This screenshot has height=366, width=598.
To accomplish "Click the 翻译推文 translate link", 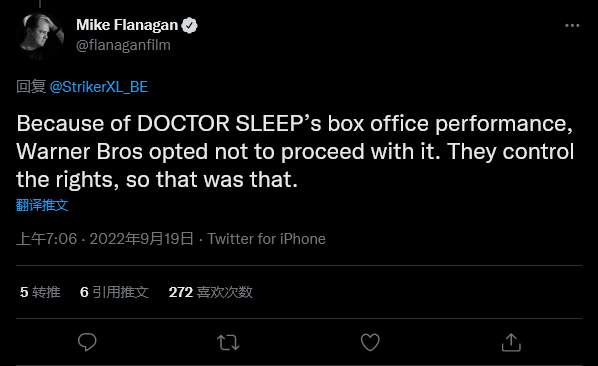I will pyautogui.click(x=42, y=205).
